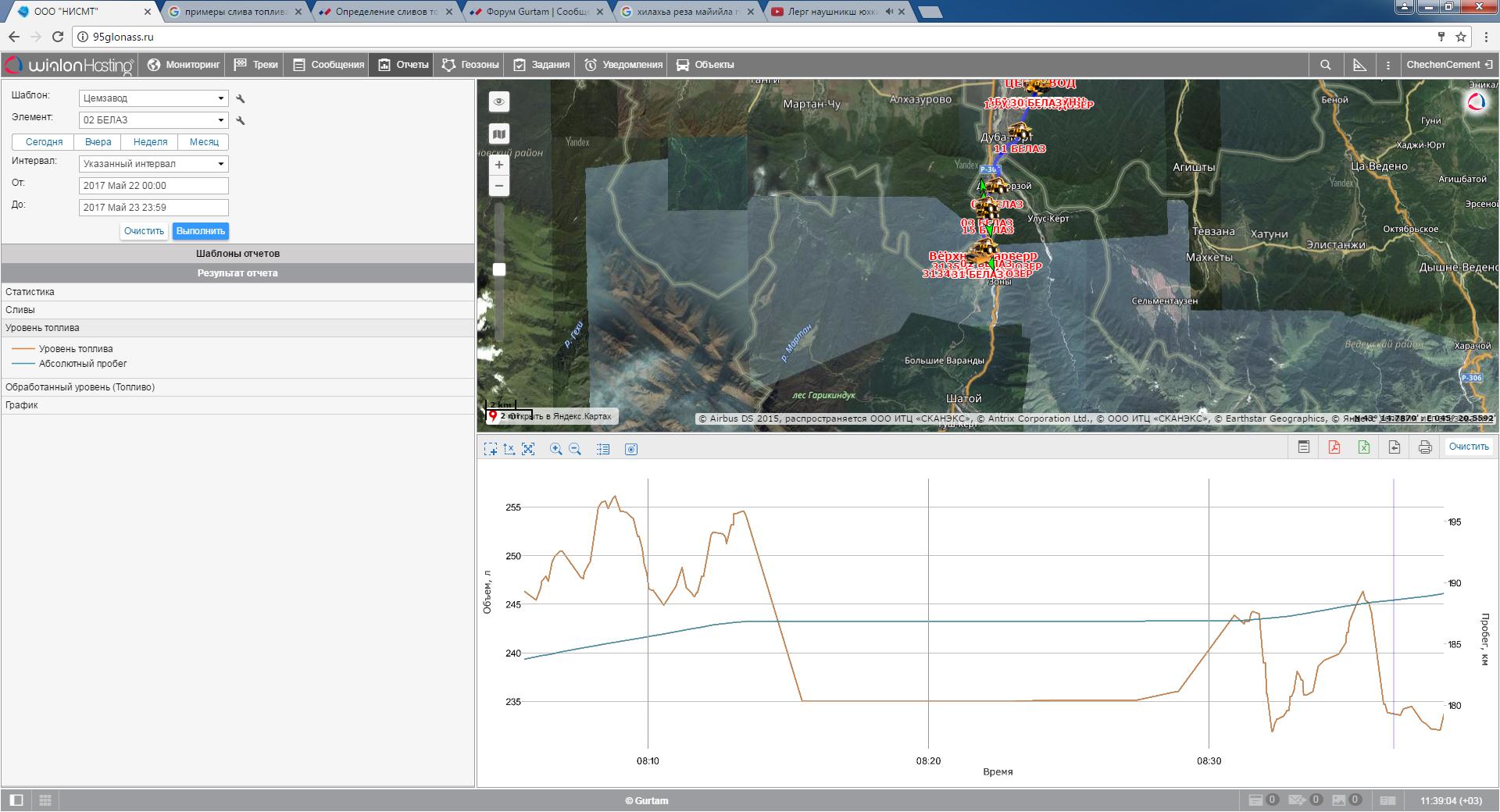Screen dimensions: 1500x812
Task: Expand the Интервал dropdown
Action: point(153,164)
